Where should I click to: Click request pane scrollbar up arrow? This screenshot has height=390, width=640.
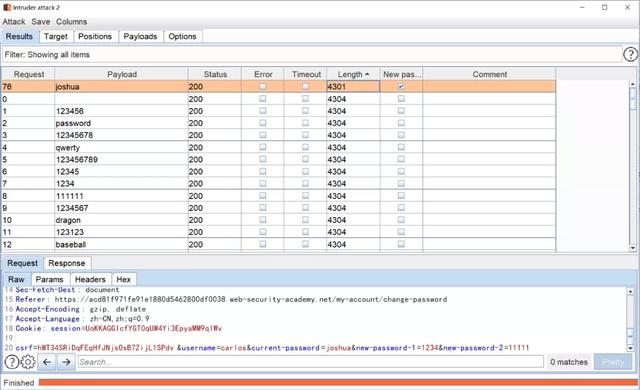click(x=630, y=291)
